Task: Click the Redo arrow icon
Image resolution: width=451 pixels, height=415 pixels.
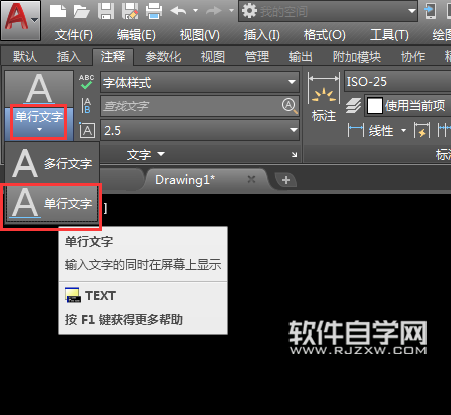Action: pyautogui.click(x=214, y=11)
